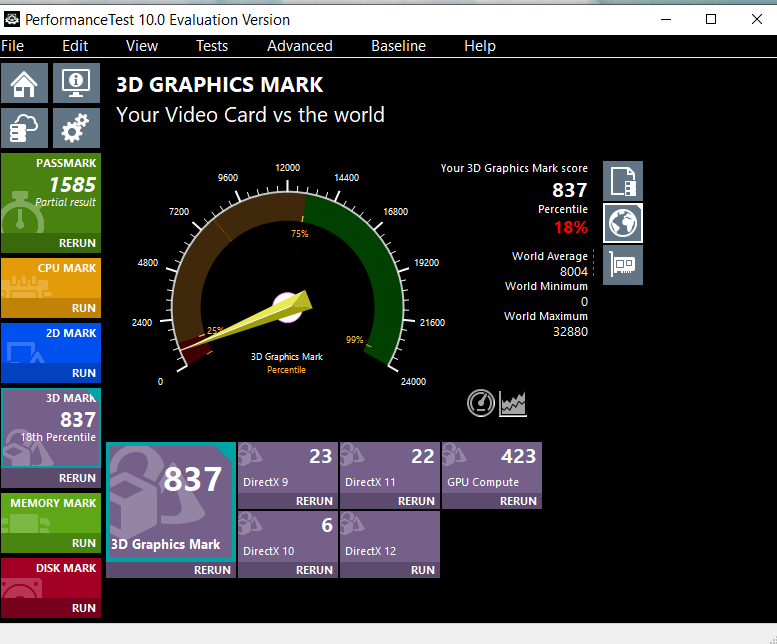Maximize the PerformanceTest window
The width and height of the screenshot is (777, 644).
click(711, 19)
